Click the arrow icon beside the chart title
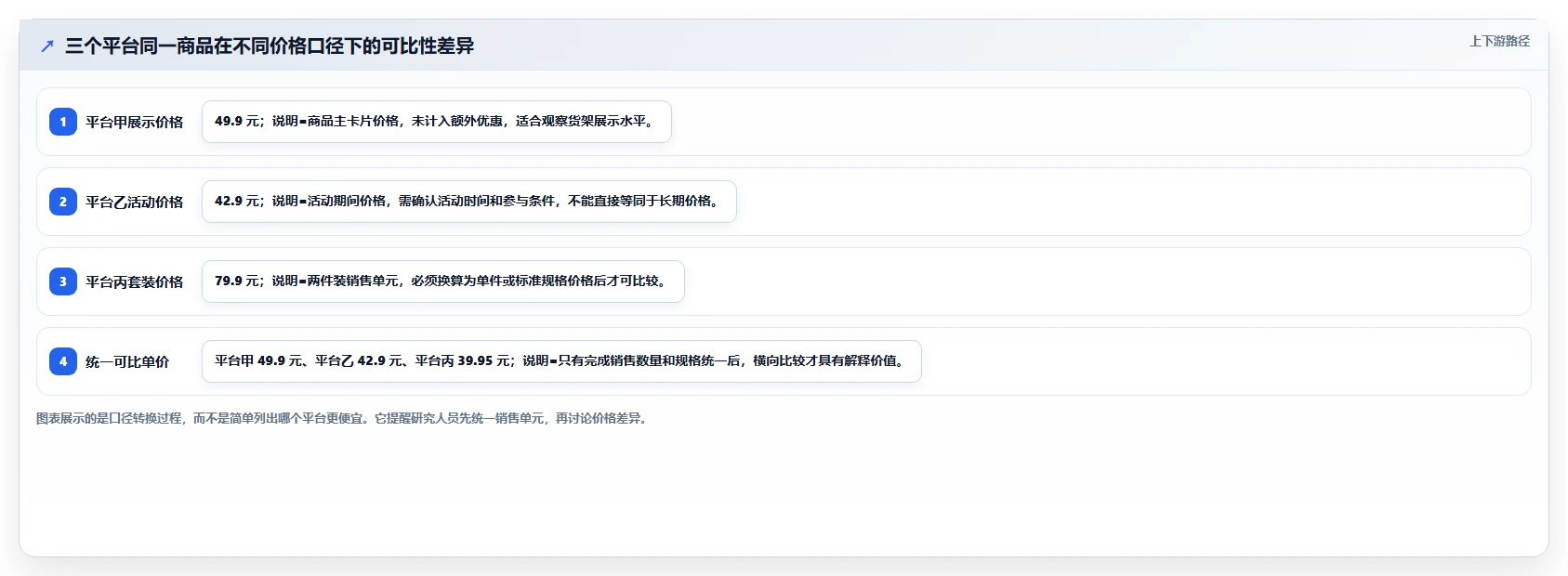 pos(47,46)
